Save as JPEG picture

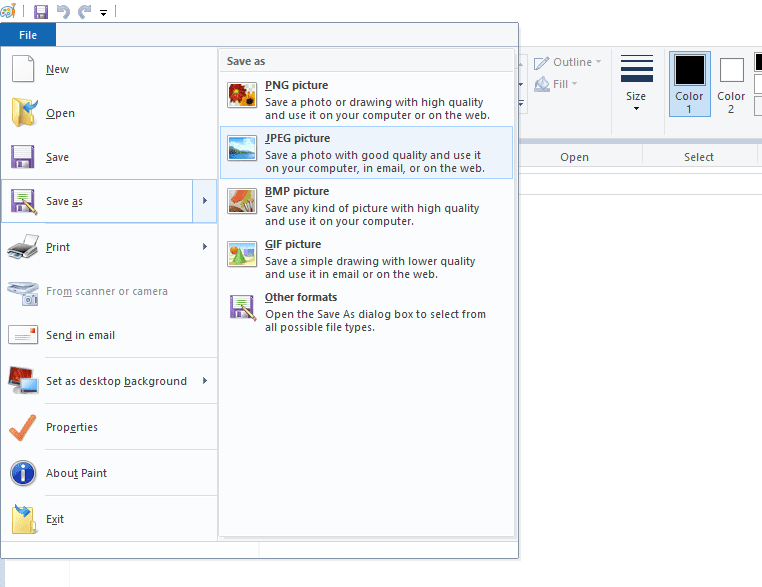(x=366, y=153)
